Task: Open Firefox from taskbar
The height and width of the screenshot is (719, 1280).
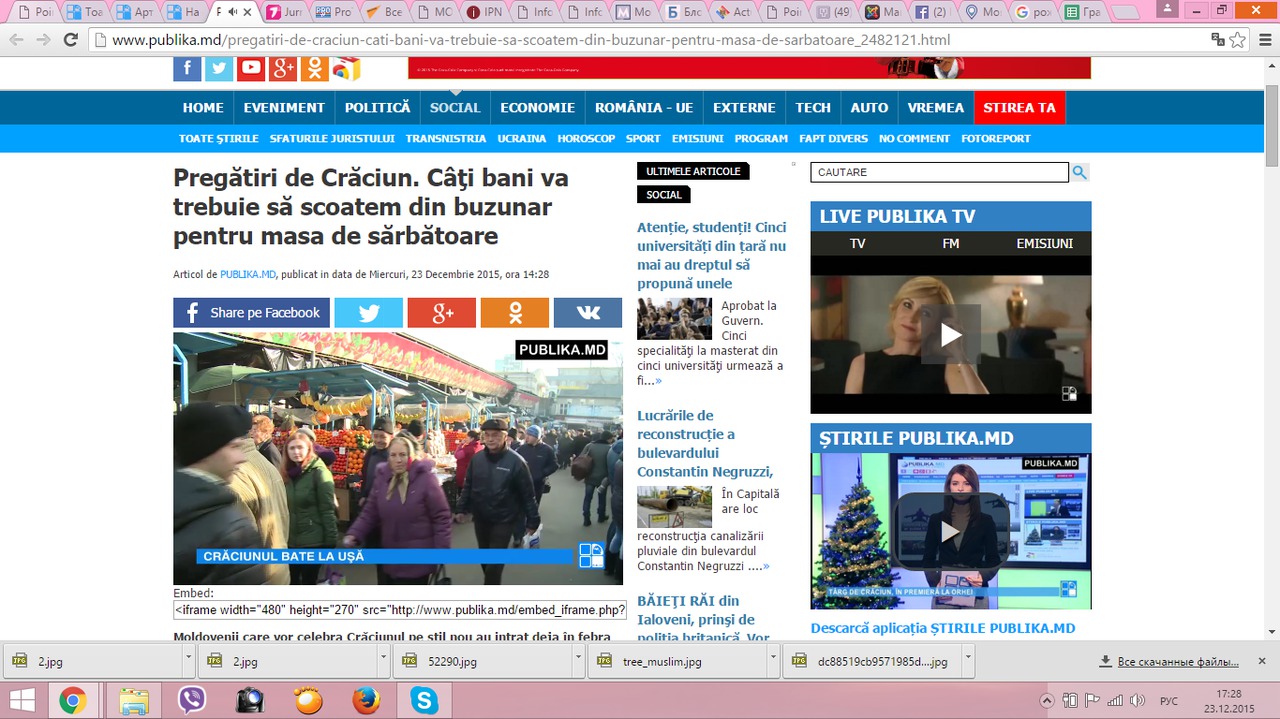Action: point(366,700)
